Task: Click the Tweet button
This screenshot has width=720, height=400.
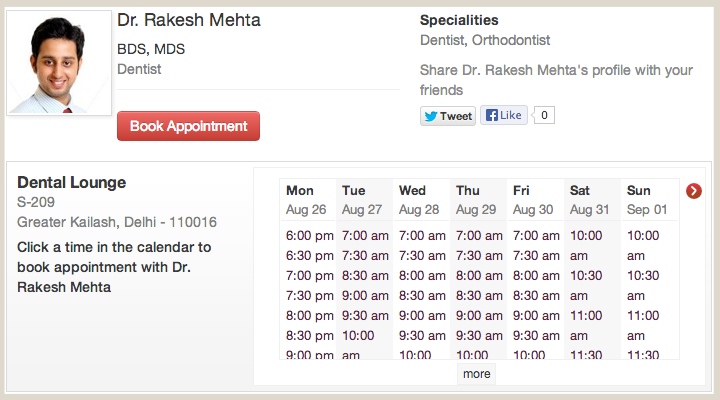Action: [x=447, y=116]
